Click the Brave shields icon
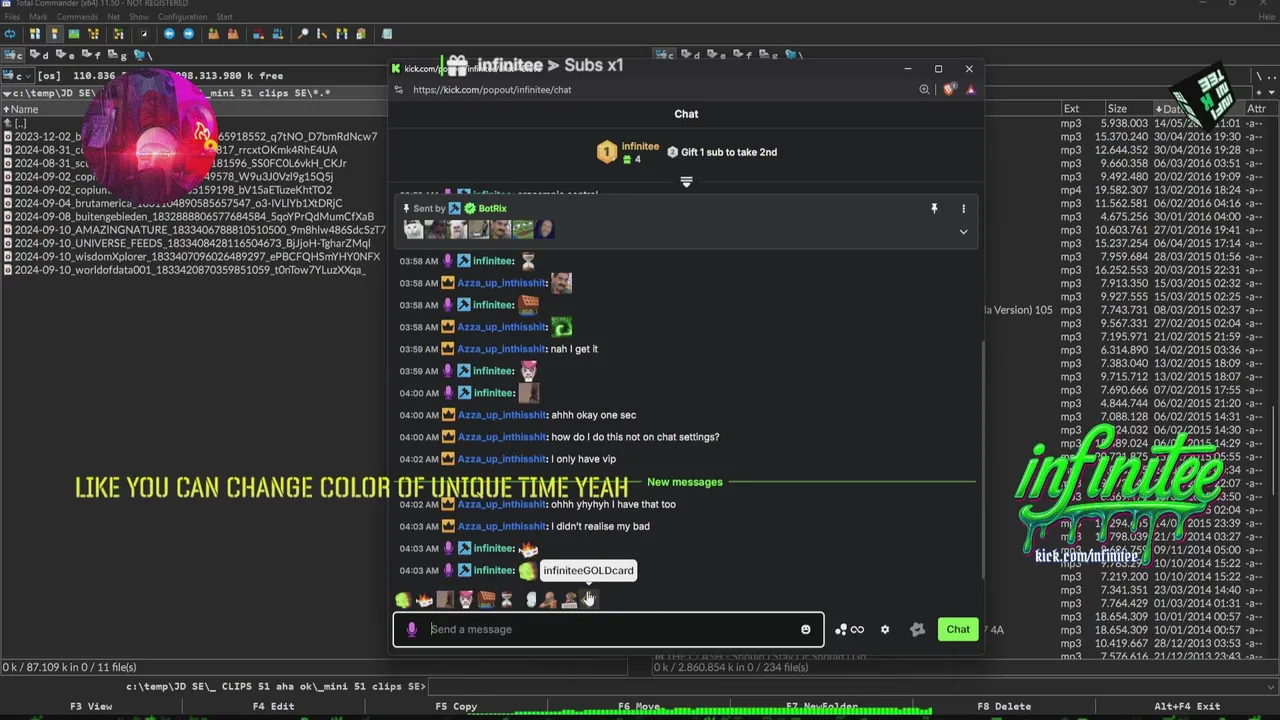Viewport: 1280px width, 720px height. pyautogui.click(x=949, y=89)
